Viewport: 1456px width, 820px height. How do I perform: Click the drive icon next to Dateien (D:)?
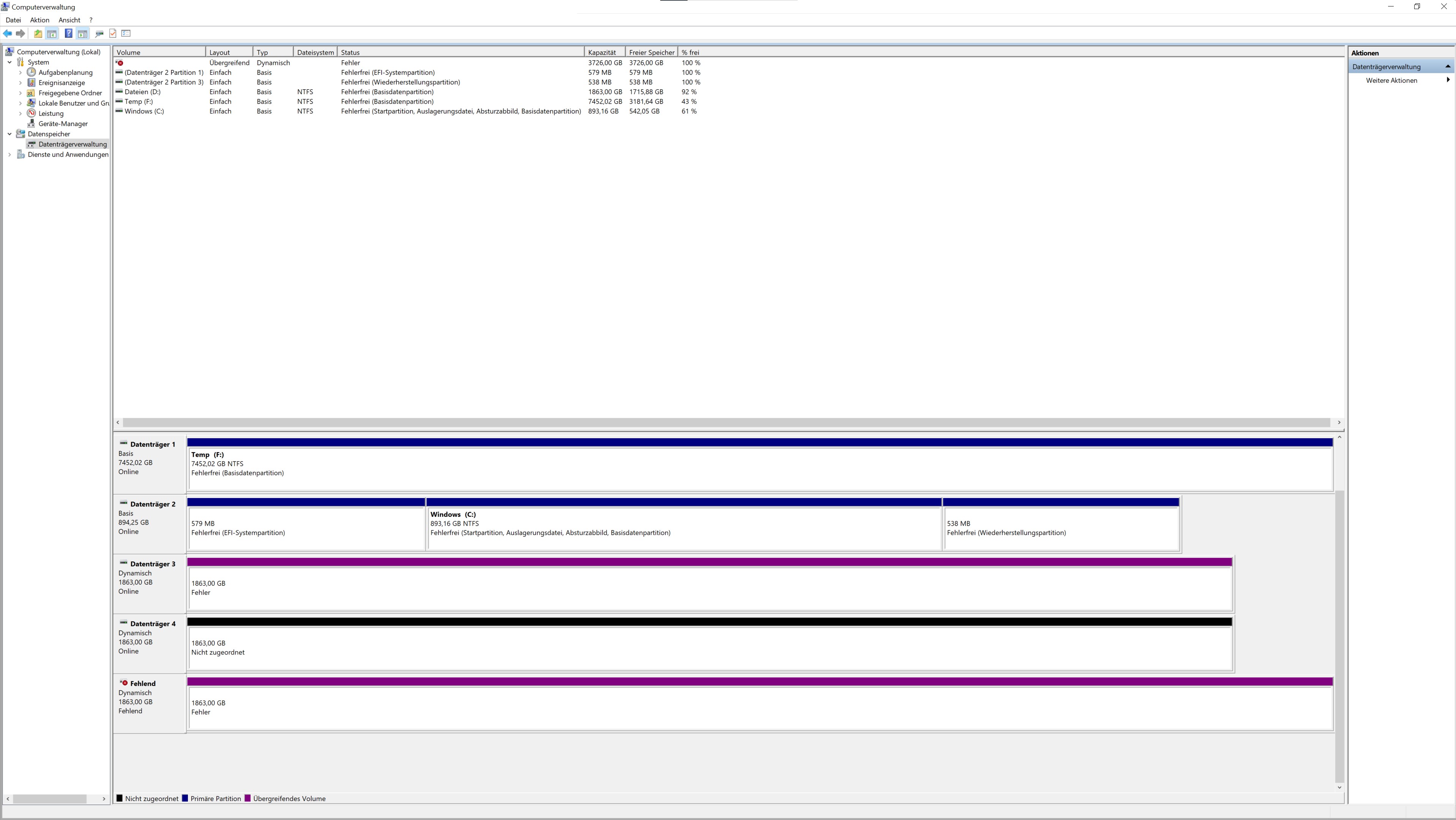click(x=119, y=91)
